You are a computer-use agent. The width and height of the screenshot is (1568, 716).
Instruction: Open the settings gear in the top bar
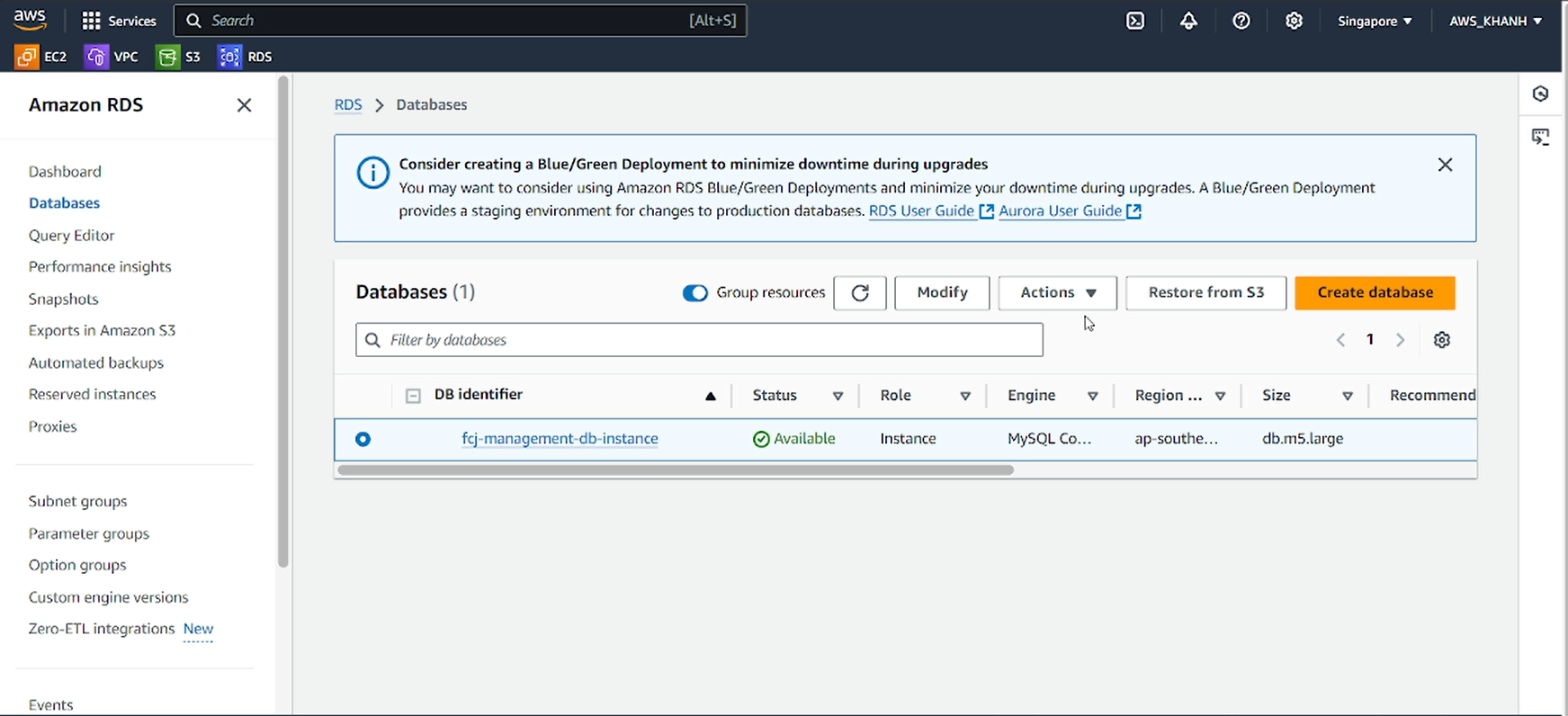(x=1294, y=21)
